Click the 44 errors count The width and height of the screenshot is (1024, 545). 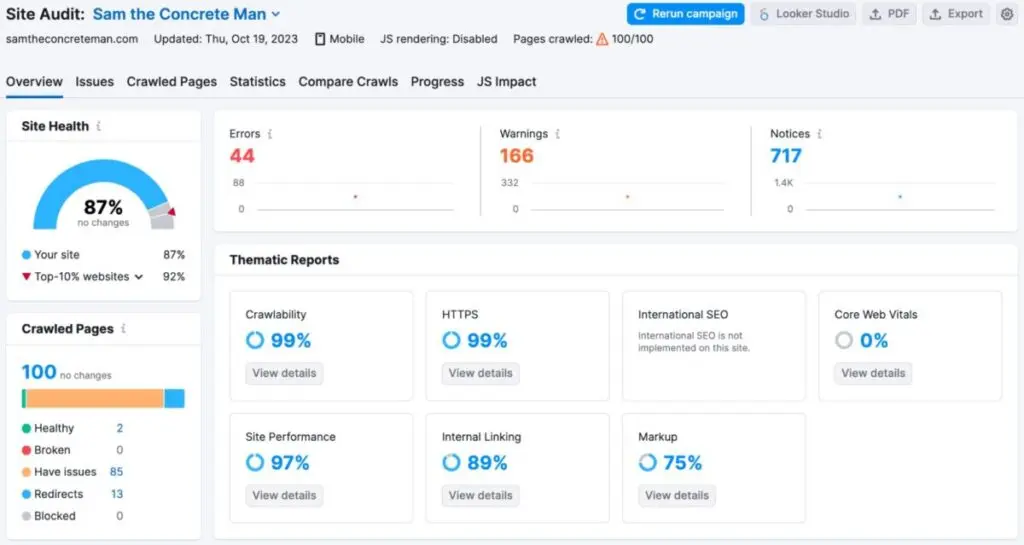tap(242, 156)
